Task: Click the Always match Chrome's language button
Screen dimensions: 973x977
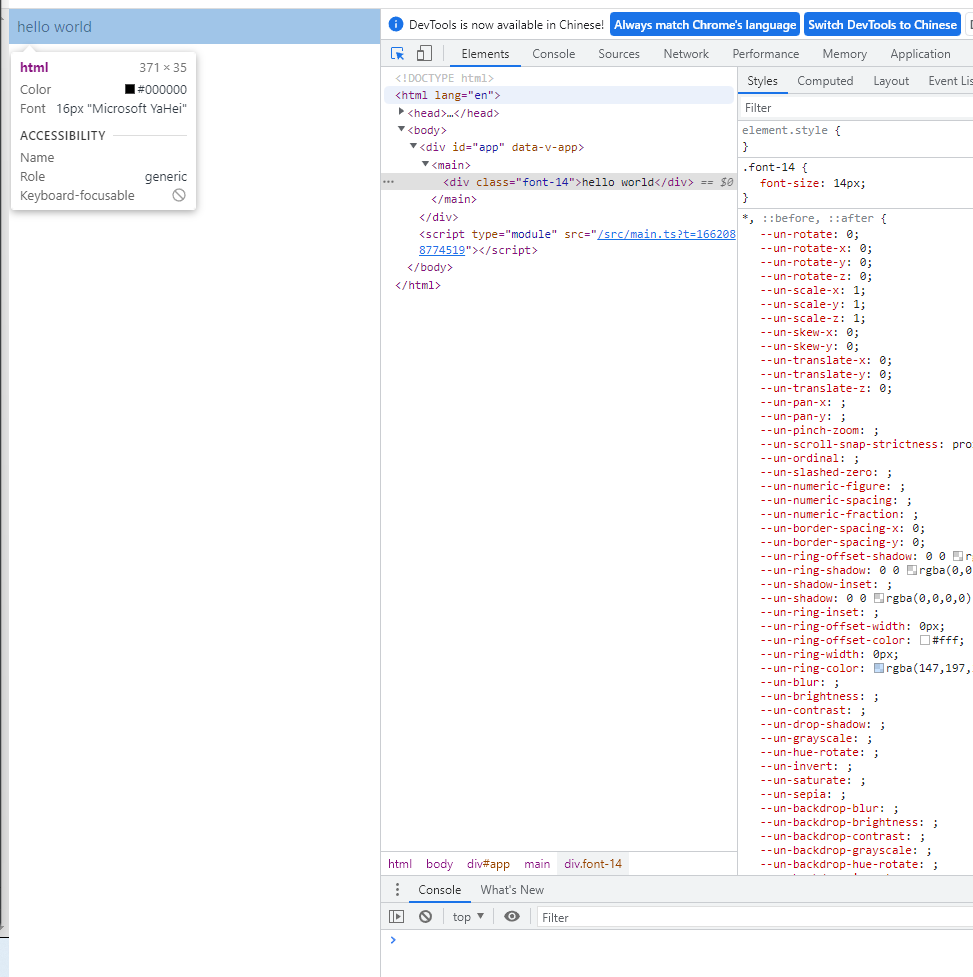Action: coord(704,24)
